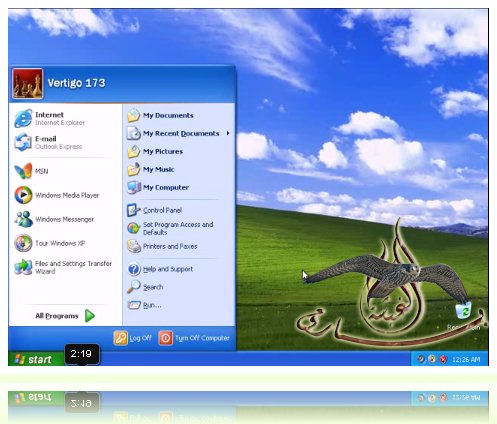Click the Set Program Access and Defaults icon
The width and height of the screenshot is (497, 424).
[134, 228]
